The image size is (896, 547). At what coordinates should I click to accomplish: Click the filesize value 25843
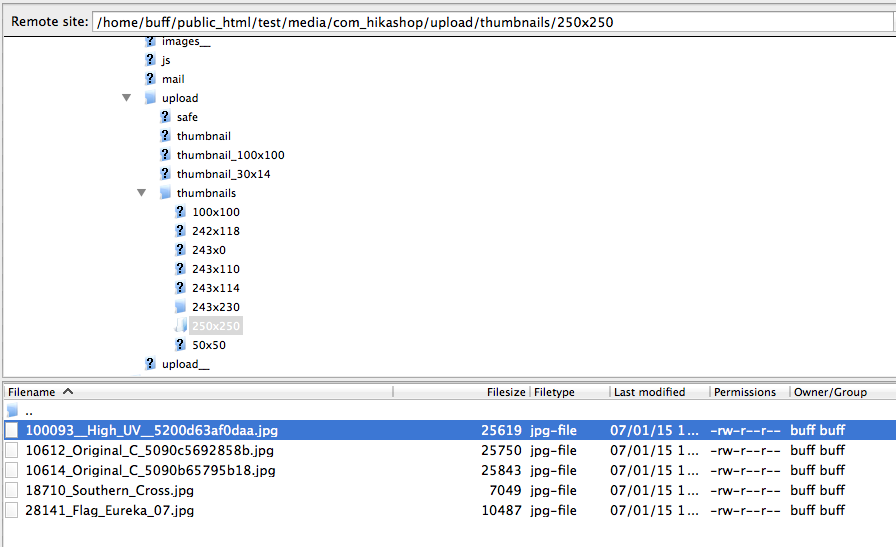pos(502,470)
